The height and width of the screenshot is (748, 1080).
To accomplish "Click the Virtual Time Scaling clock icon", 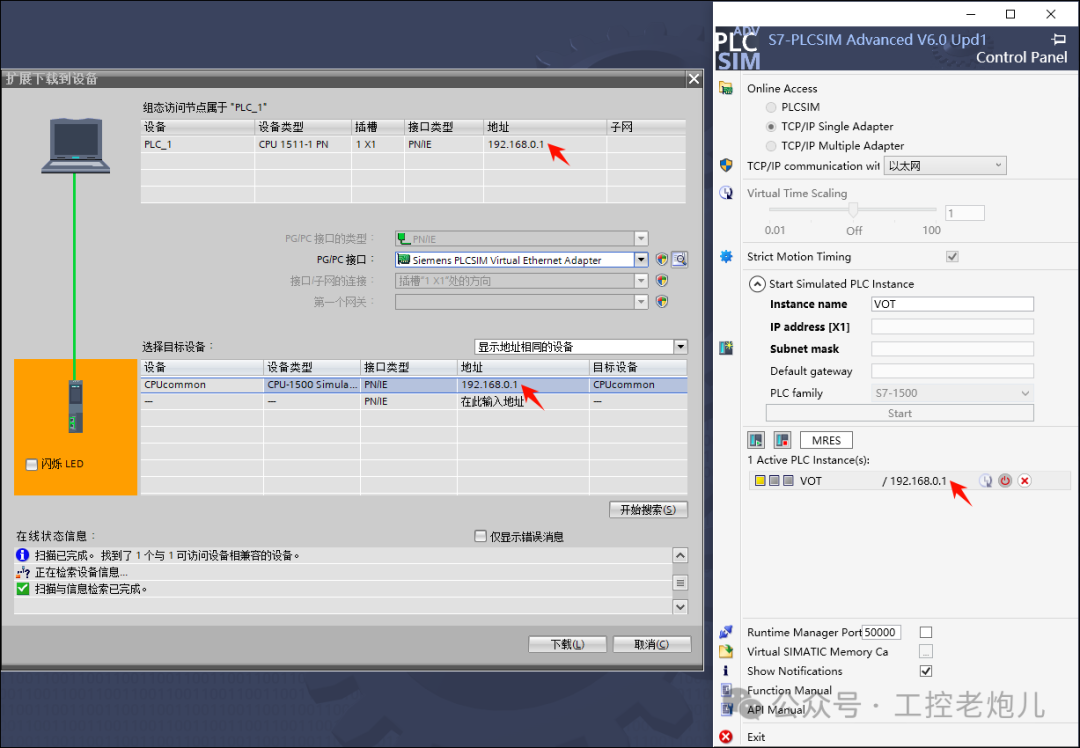I will (x=726, y=193).
